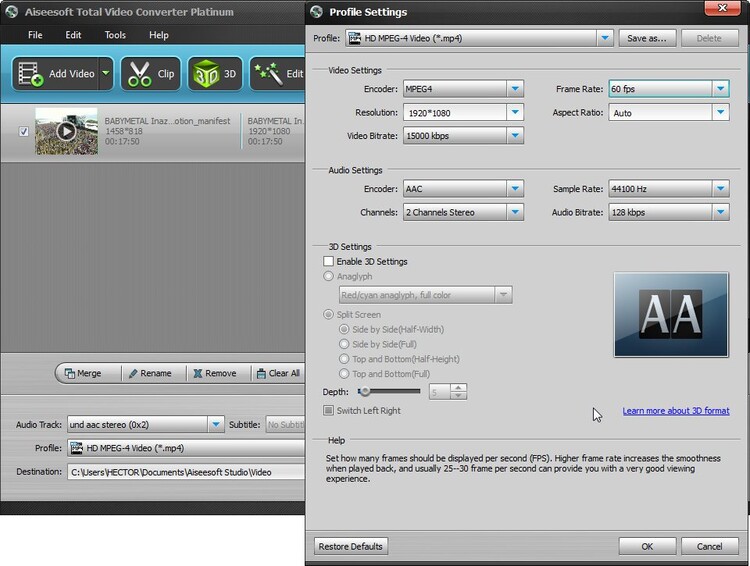Click the output 1920*1080 resolution text
Viewport: 750px width, 566px height.
269,131
